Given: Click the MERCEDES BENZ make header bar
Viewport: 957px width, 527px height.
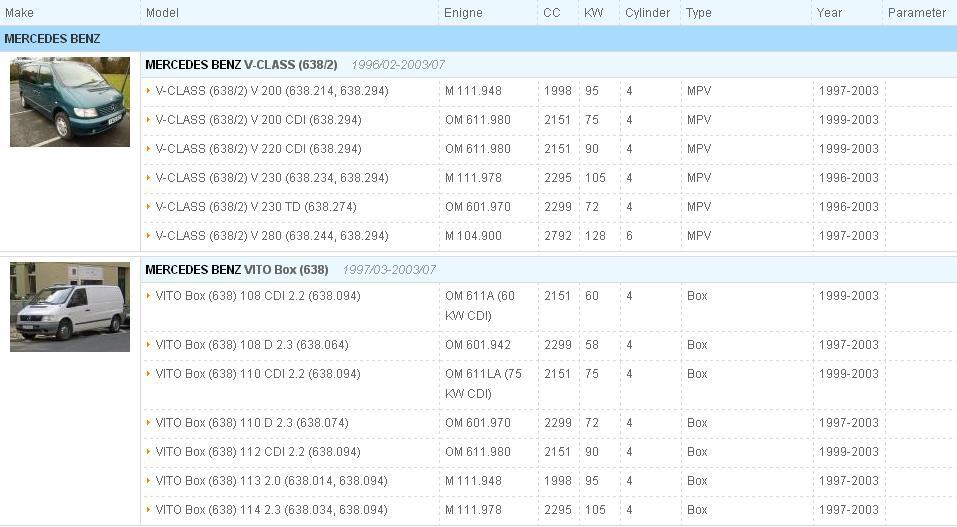Looking at the screenshot, I should click(478, 38).
